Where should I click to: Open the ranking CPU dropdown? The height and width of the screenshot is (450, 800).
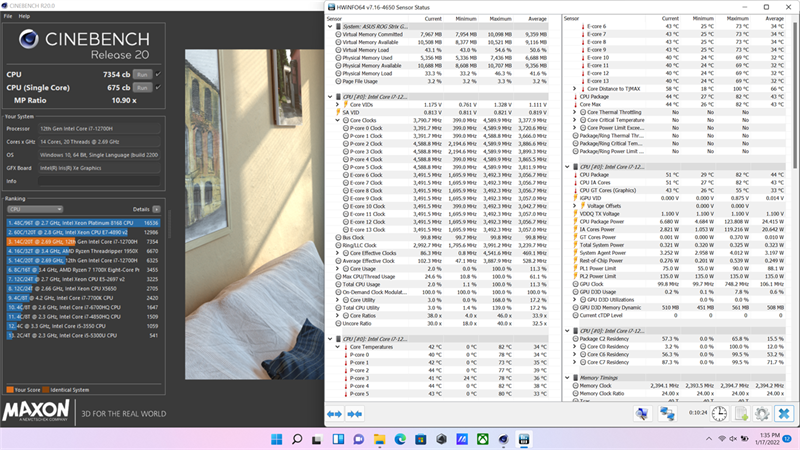tap(35, 209)
